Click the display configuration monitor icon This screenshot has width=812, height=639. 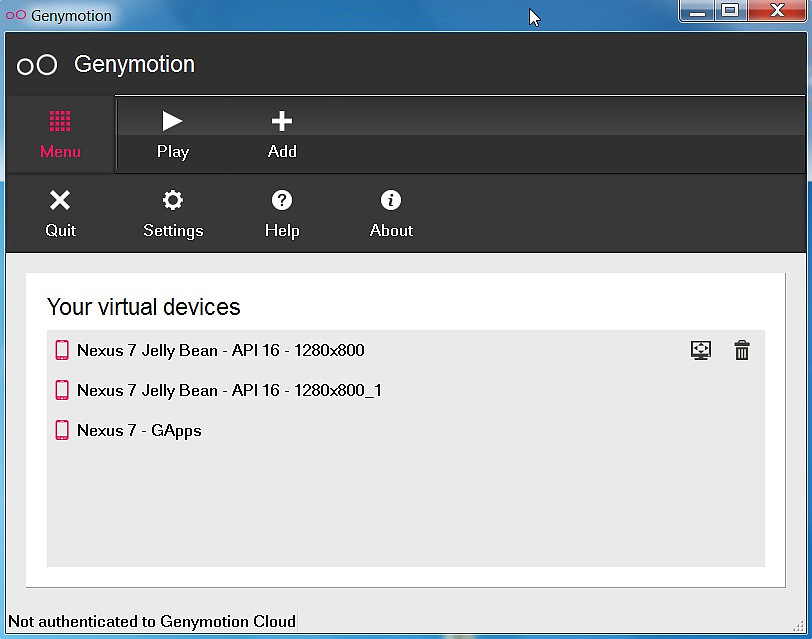click(701, 350)
